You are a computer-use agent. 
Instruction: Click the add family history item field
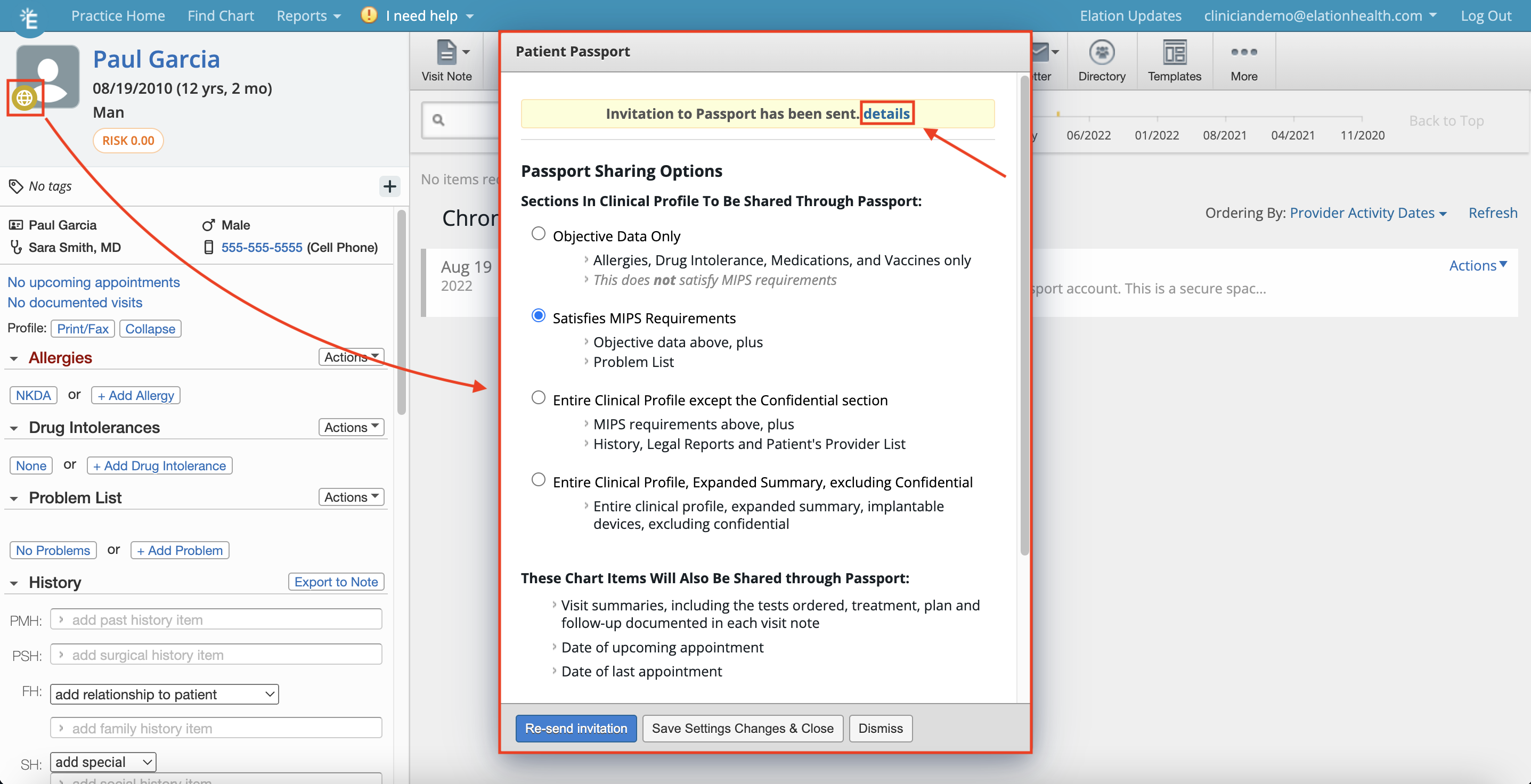point(216,728)
